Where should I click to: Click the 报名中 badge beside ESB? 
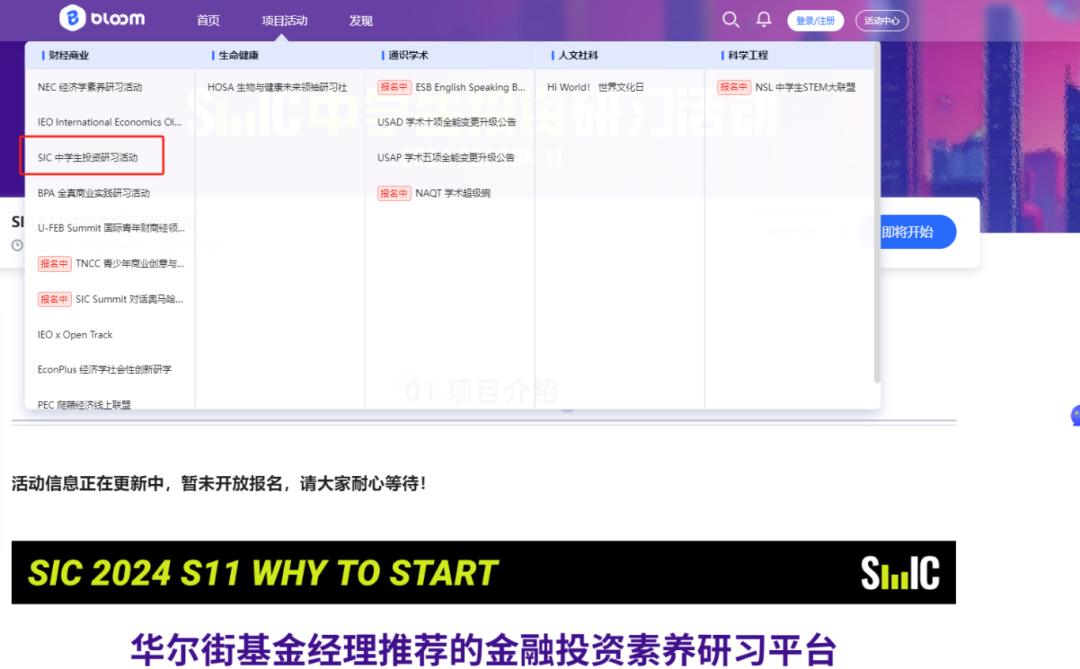click(394, 87)
